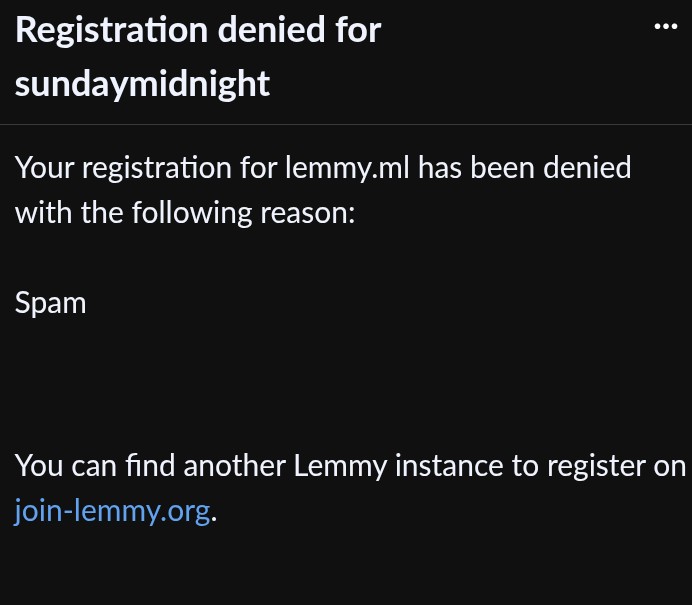Image resolution: width=692 pixels, height=605 pixels.
Task: Click the word 'another' in the last sentence
Action: point(234,466)
